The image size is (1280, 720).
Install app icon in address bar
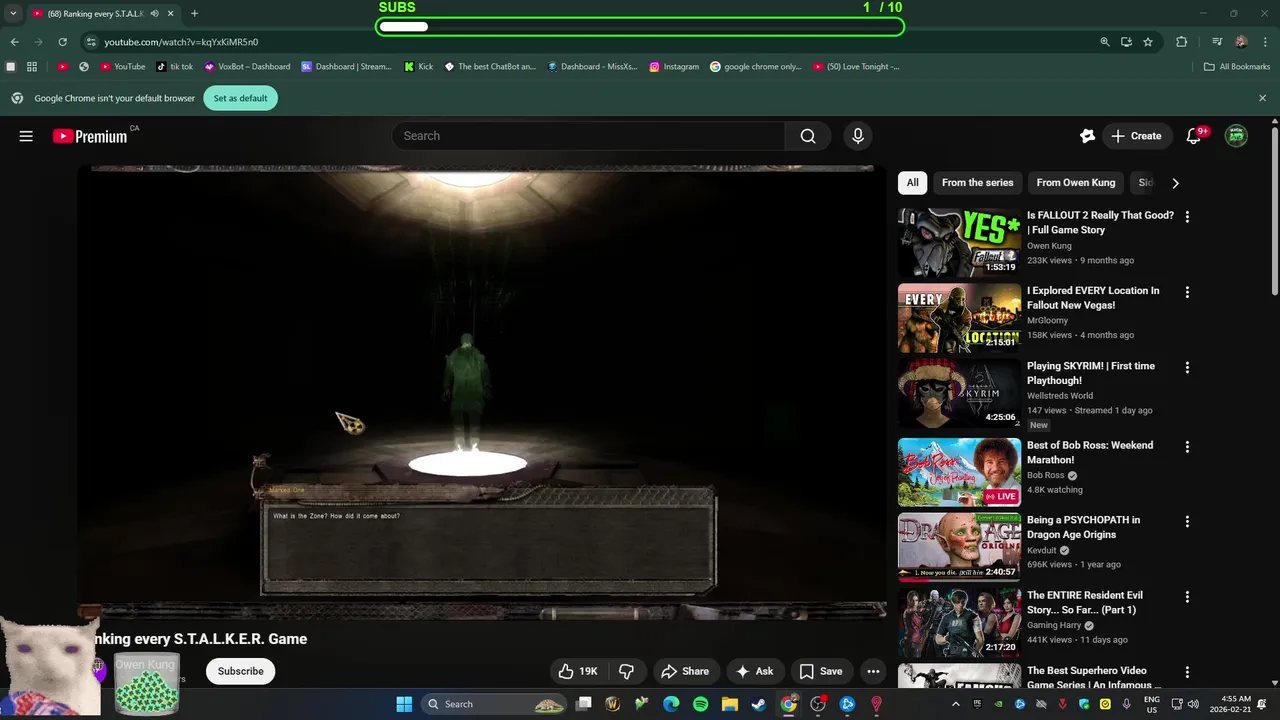[x=1126, y=42]
